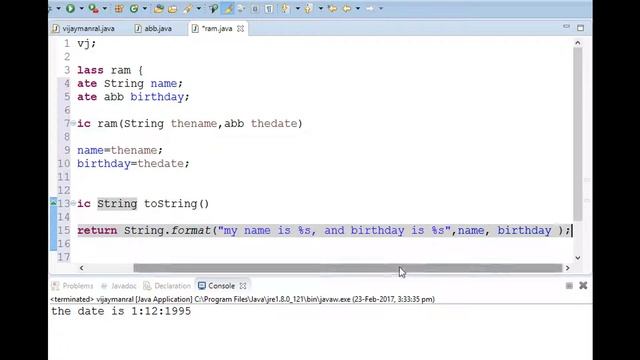Click 'thename' parameter in constructor line 7

click(194, 123)
